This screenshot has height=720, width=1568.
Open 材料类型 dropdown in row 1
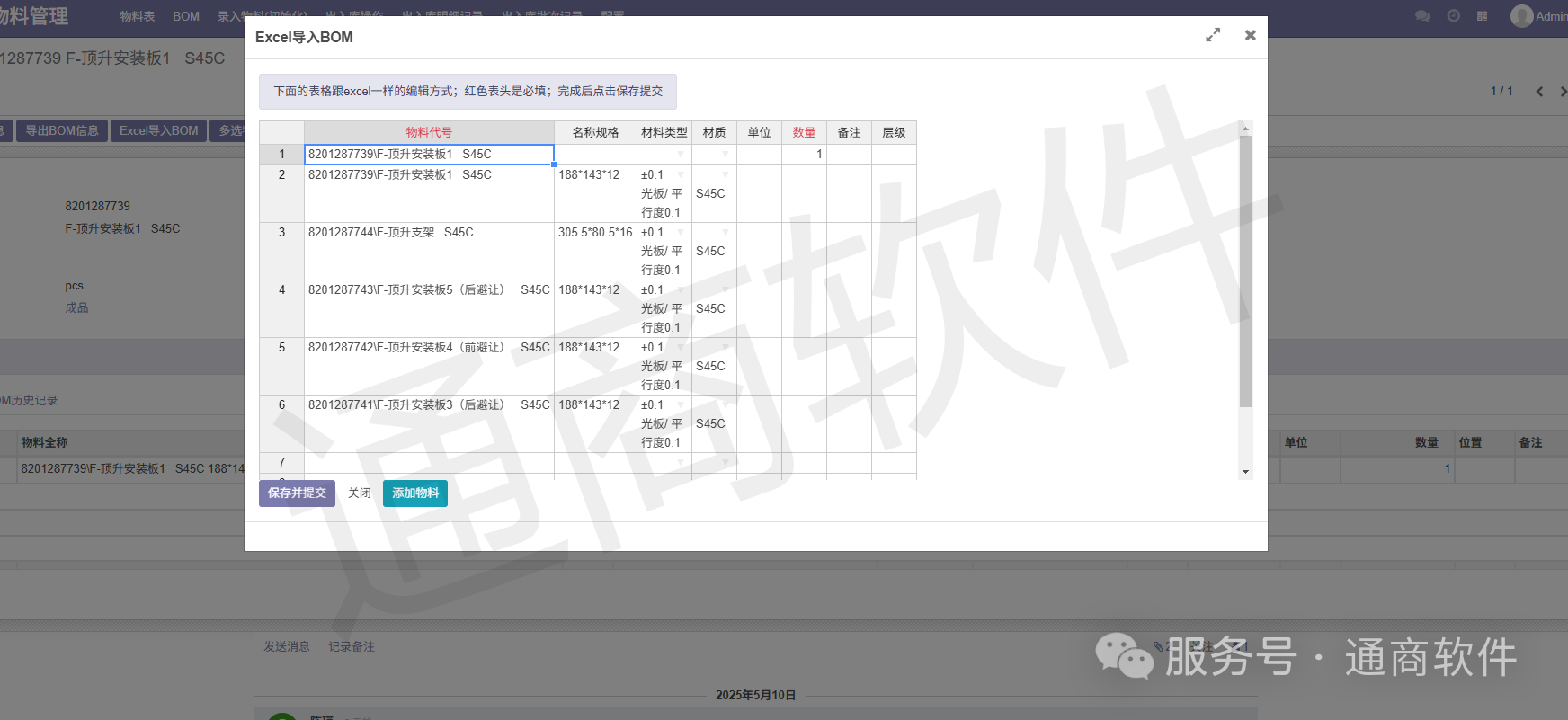point(680,155)
